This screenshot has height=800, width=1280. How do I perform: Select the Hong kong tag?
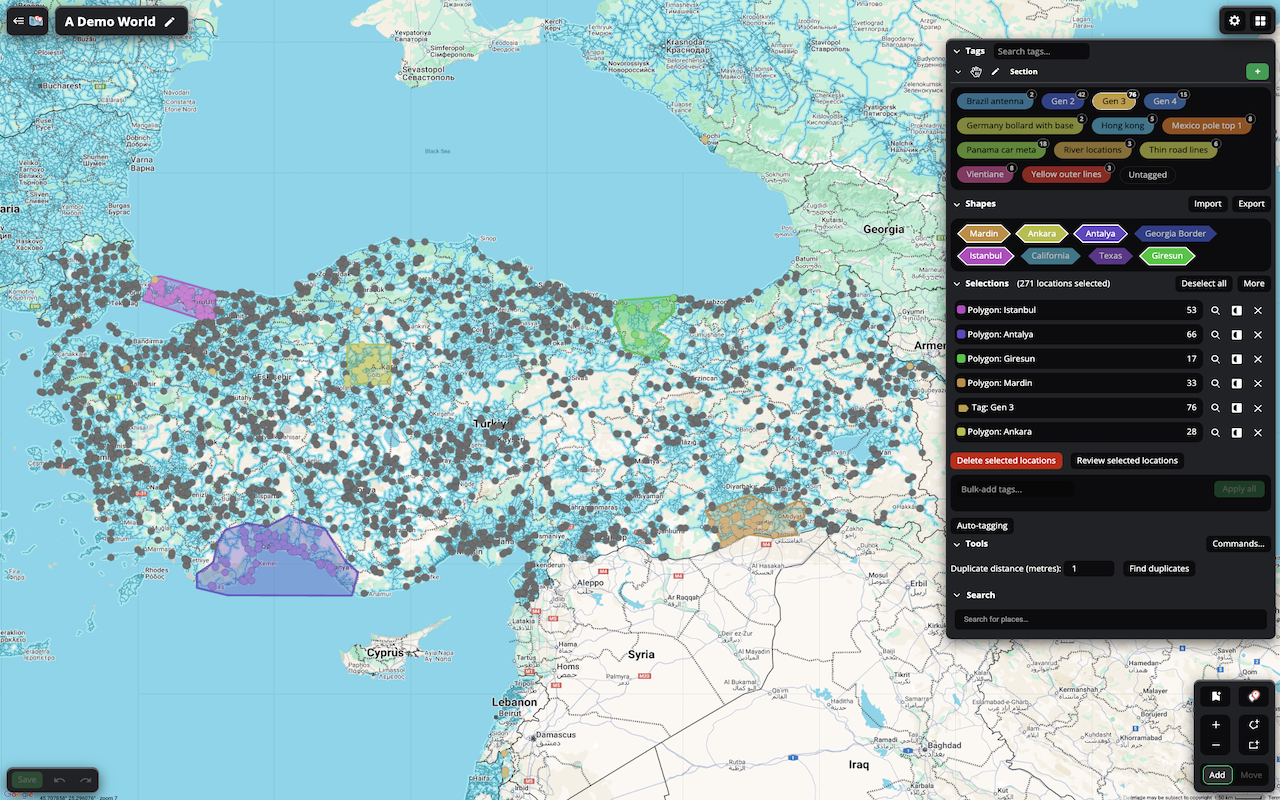tap(1123, 126)
